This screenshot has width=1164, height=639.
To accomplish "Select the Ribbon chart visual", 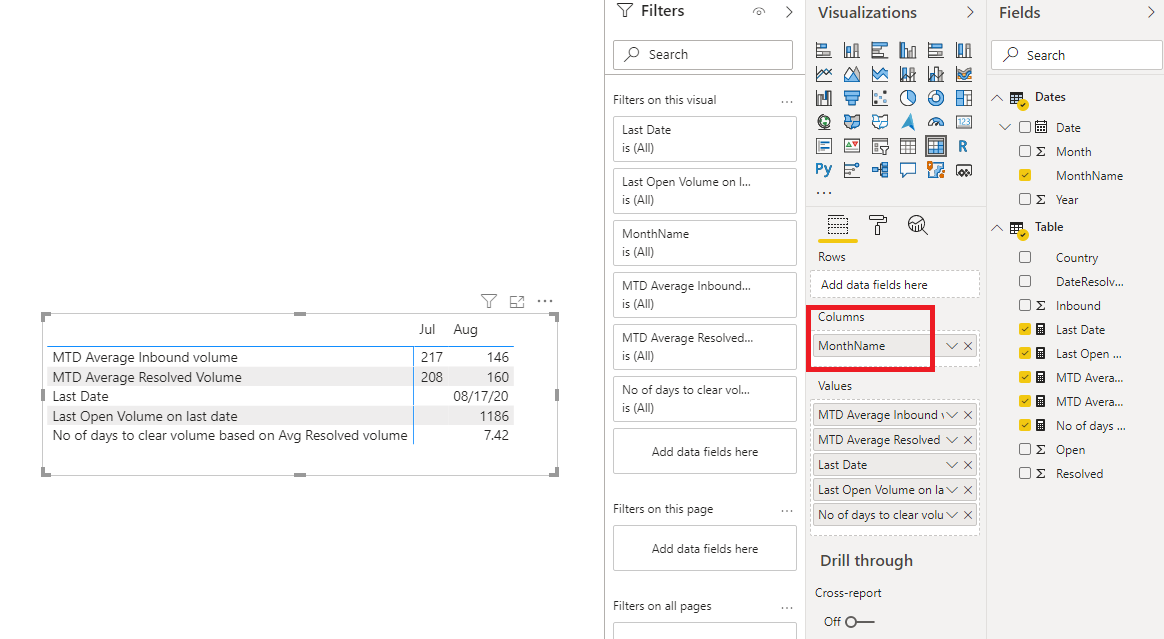I will [x=964, y=74].
